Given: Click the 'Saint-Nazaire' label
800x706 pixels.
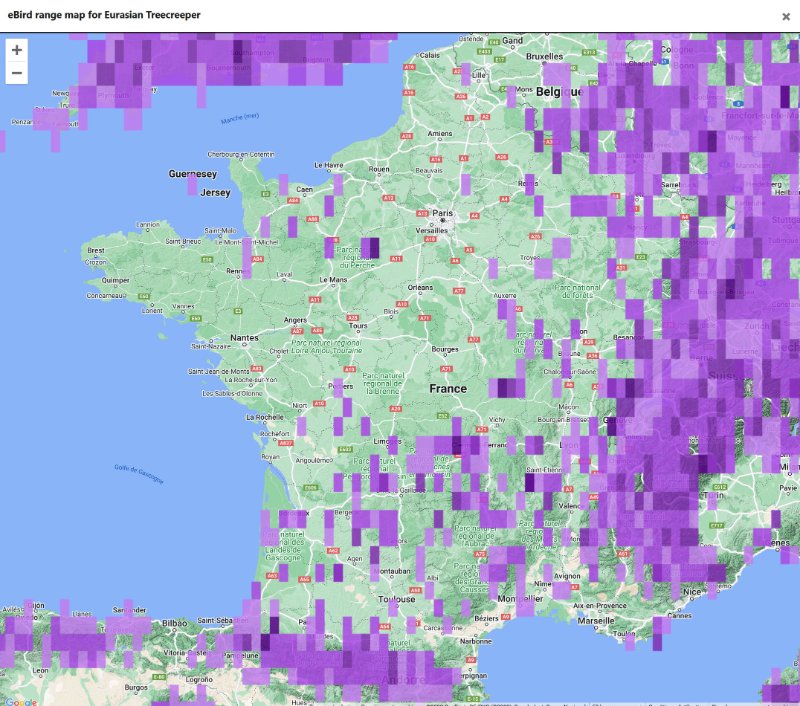Looking at the screenshot, I should (210, 346).
